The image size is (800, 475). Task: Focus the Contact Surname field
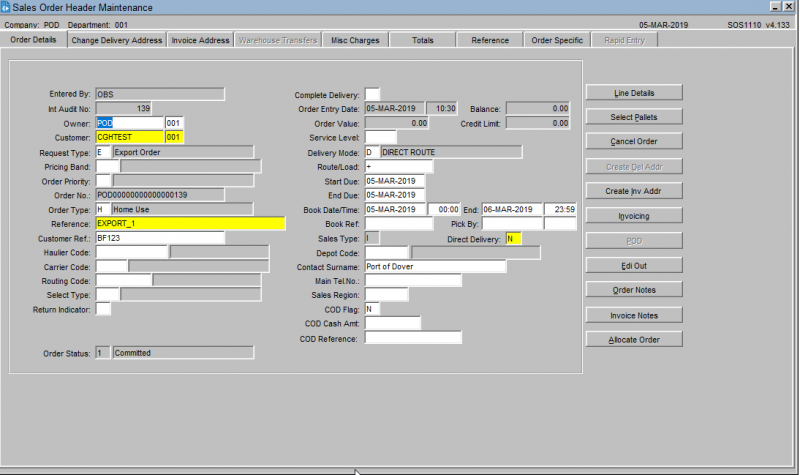point(435,267)
